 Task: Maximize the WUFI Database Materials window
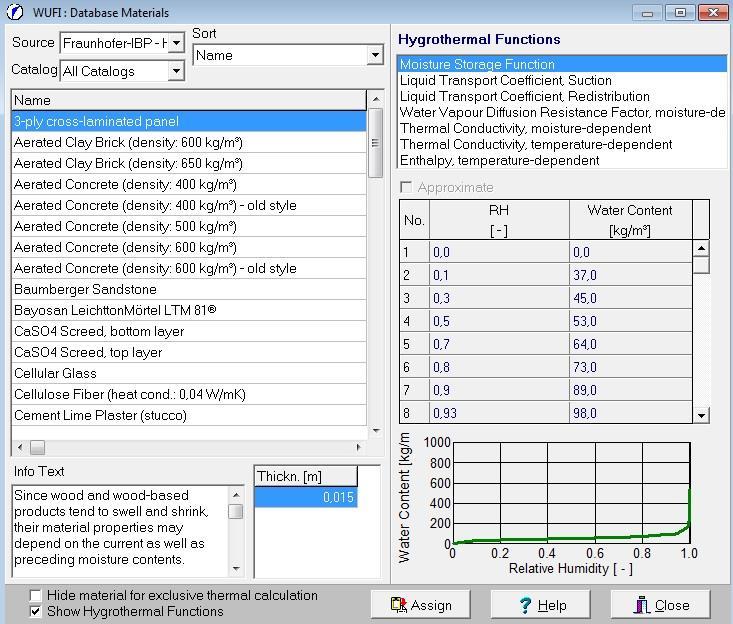coord(680,13)
